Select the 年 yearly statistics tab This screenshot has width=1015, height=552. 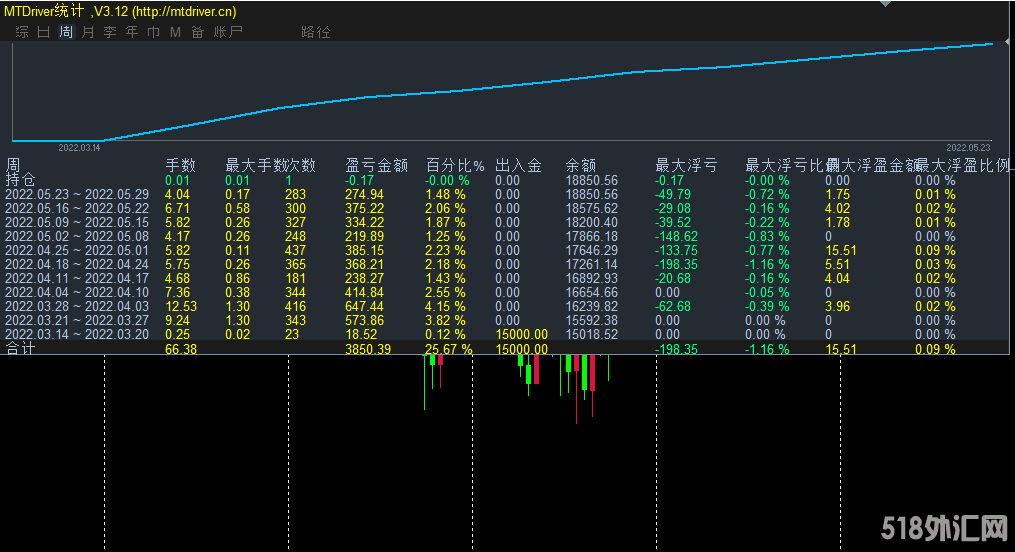click(132, 32)
